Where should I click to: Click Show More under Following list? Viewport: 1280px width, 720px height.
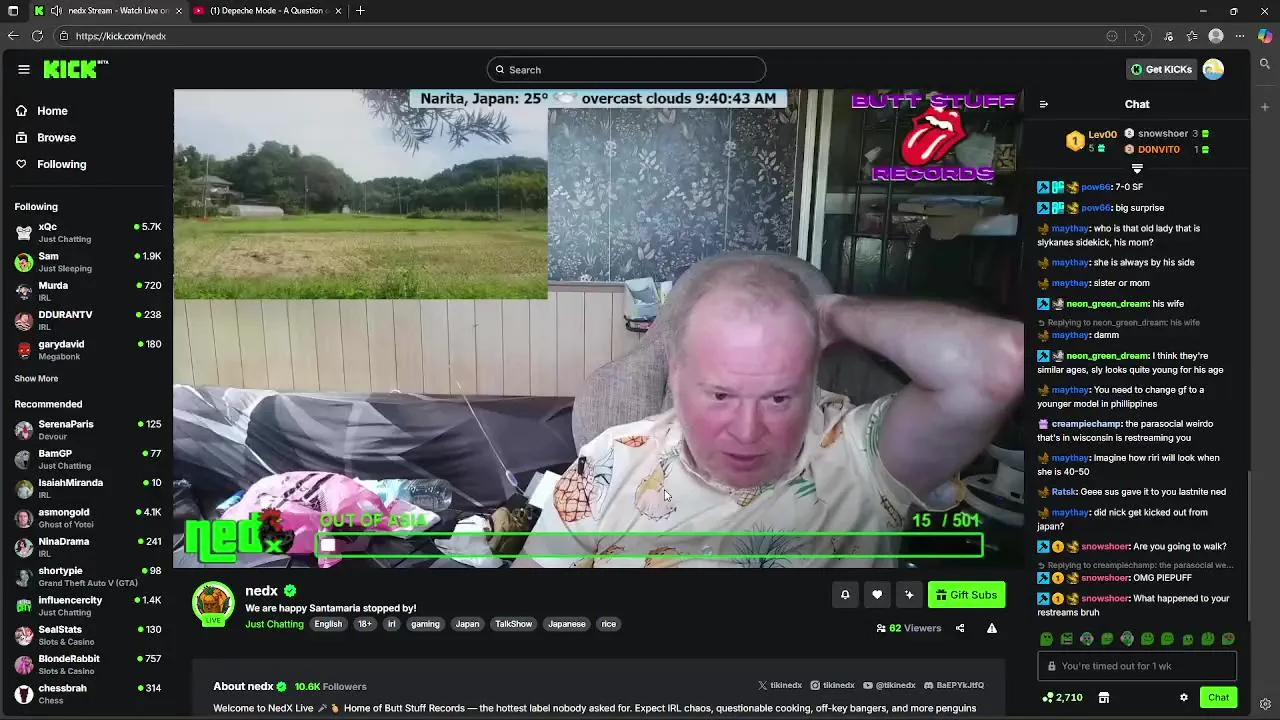(x=36, y=379)
